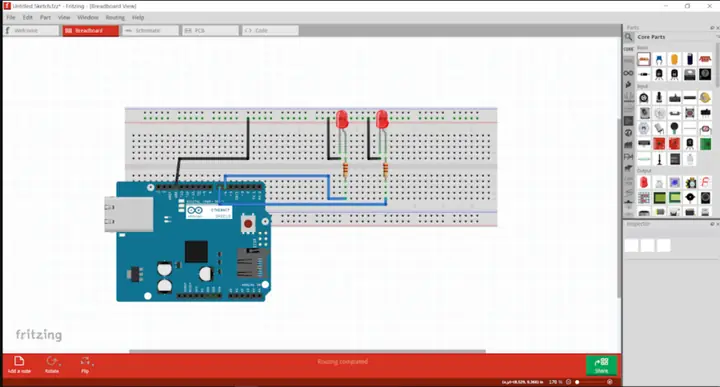Expand the Flip dropdown arrow
Screen dimensions: 720x387
tap(92, 364)
